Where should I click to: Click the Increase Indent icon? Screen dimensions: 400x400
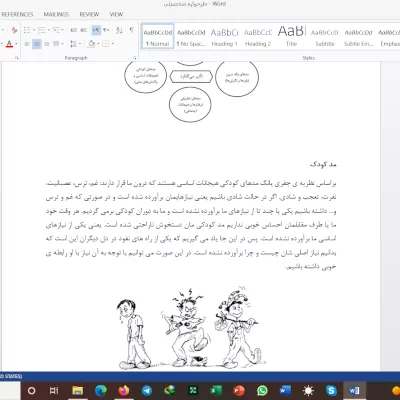[x=84, y=30]
